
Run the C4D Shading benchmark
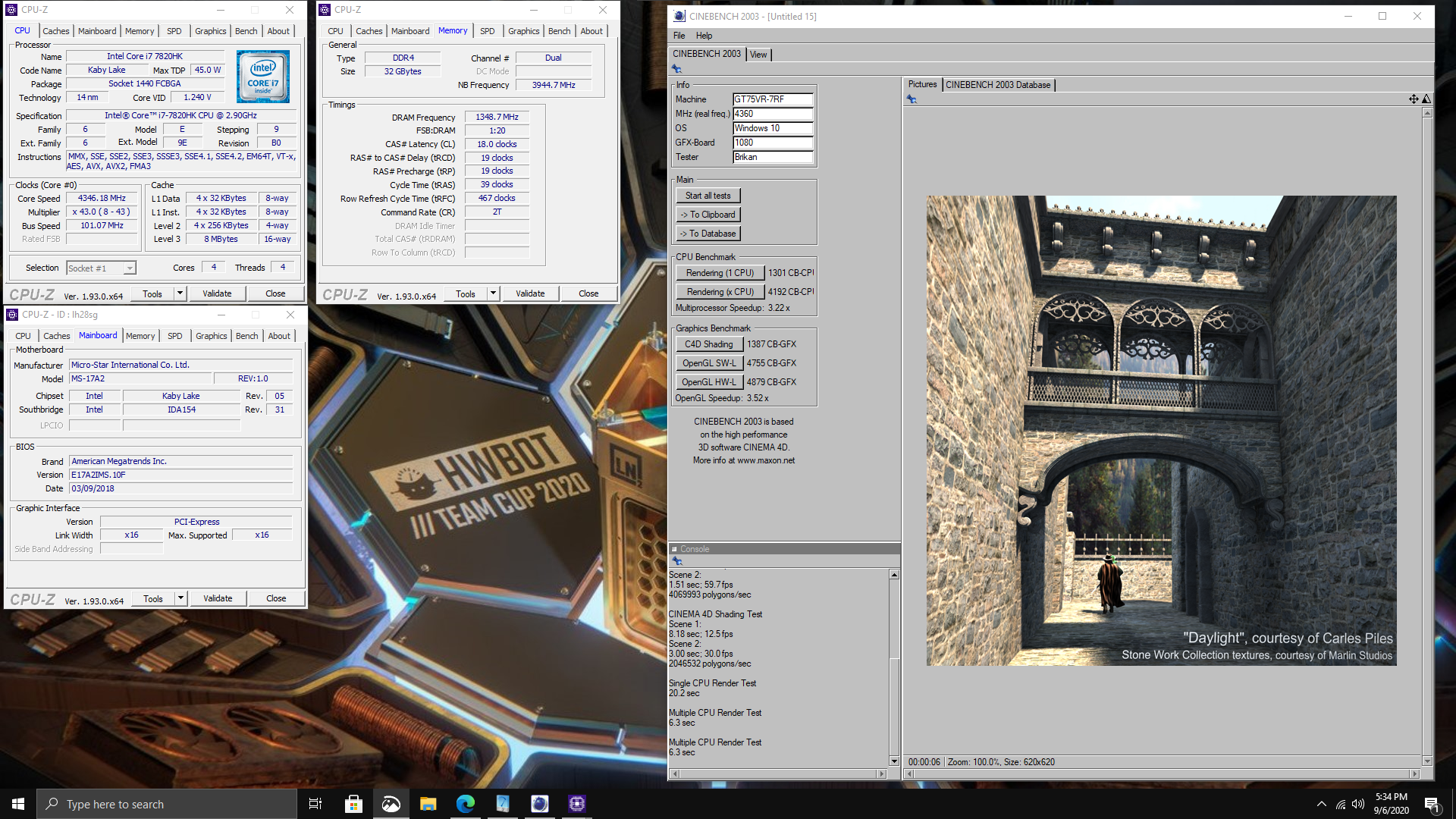[708, 344]
